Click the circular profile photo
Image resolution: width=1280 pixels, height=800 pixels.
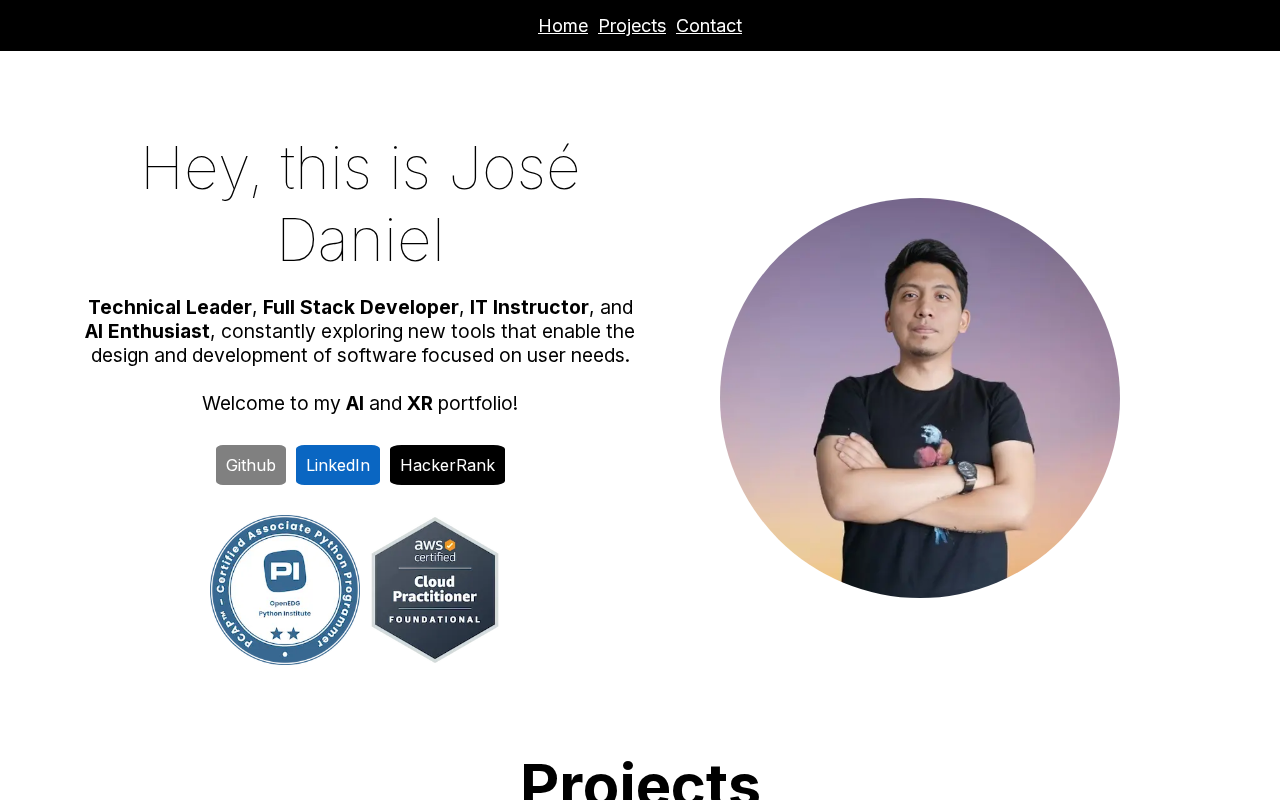920,398
